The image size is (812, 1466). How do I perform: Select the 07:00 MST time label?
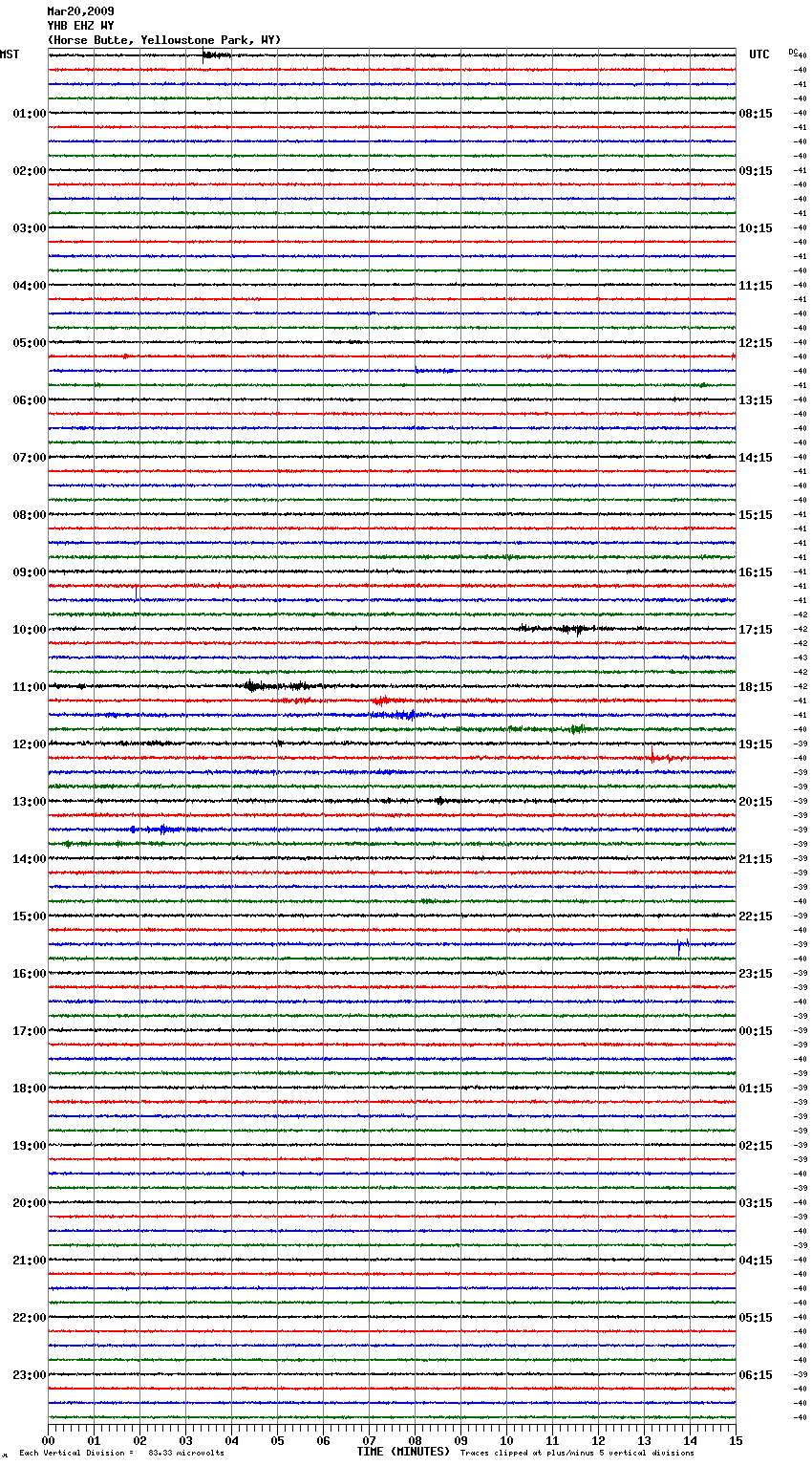tap(30, 458)
